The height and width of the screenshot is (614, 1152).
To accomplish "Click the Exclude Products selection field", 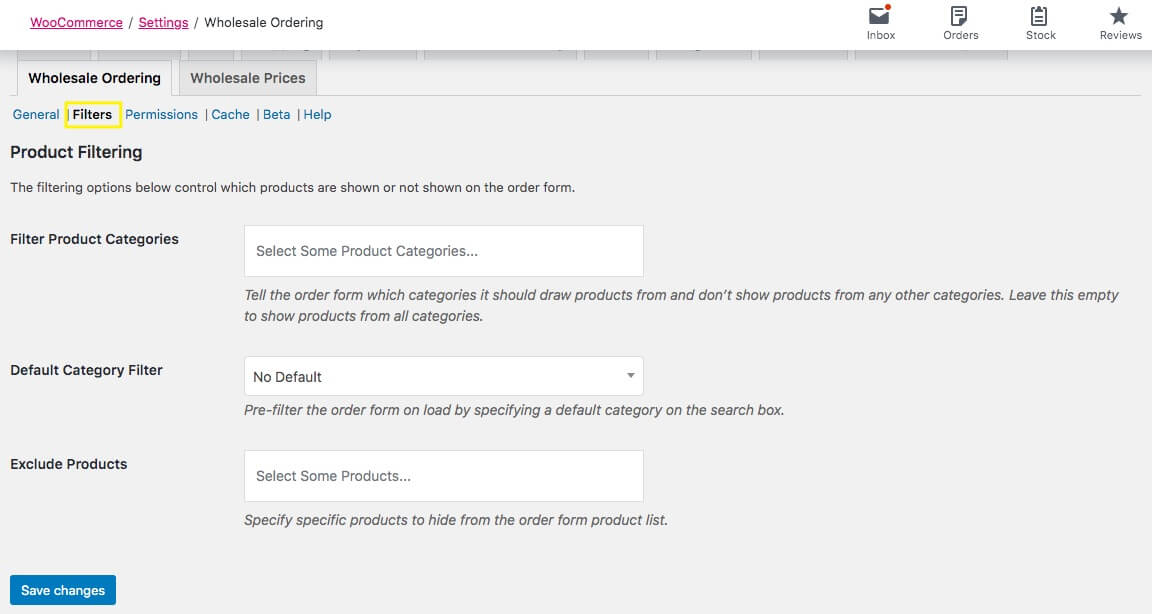I will click(443, 476).
